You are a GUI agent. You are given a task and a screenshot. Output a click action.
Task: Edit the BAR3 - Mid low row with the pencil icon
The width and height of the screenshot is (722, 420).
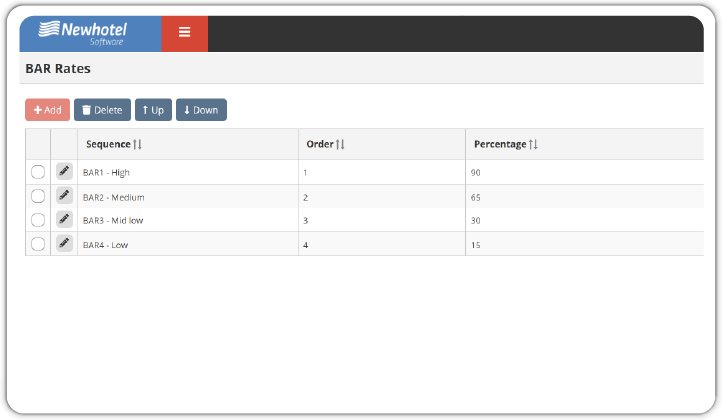point(64,219)
